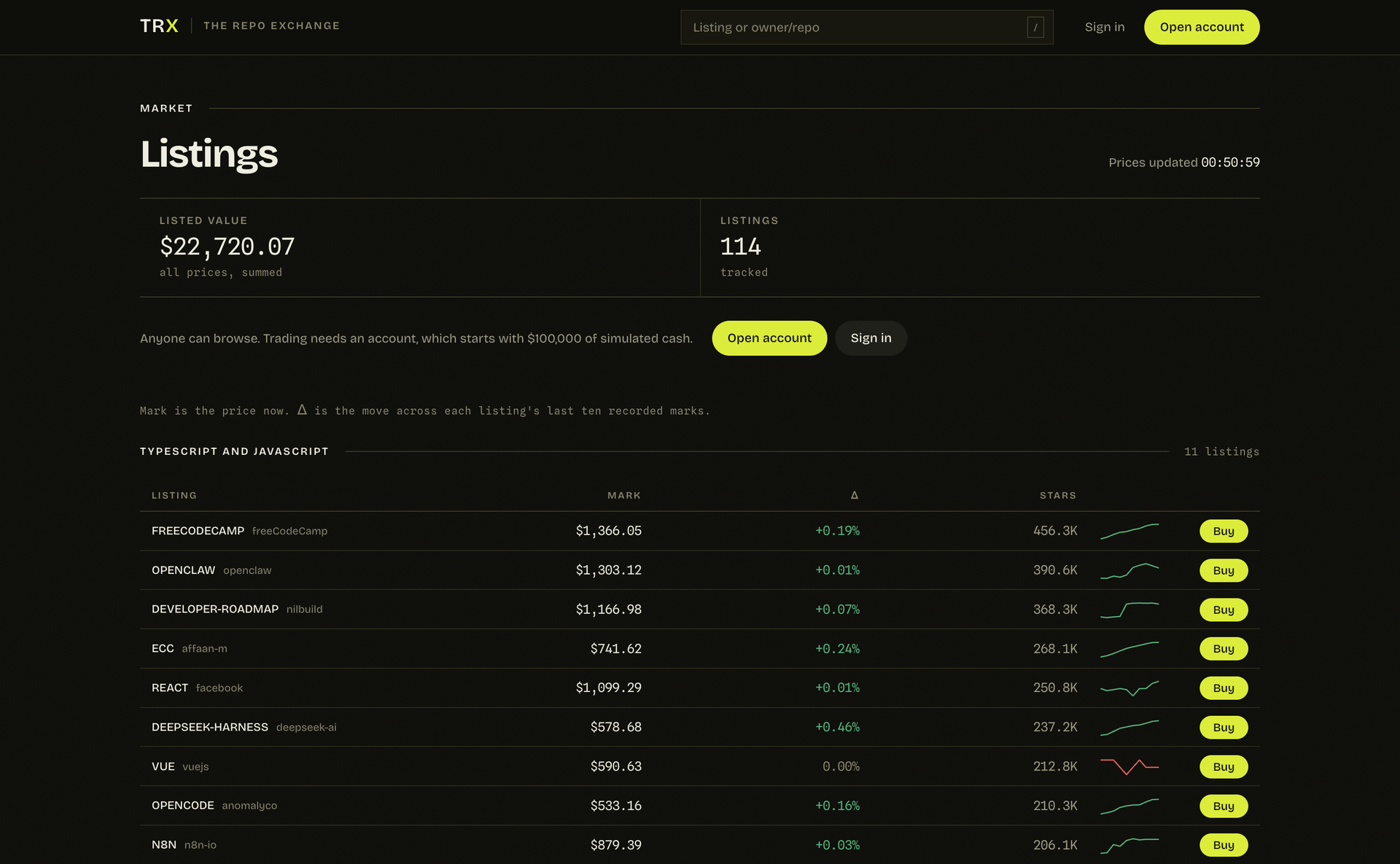Buy the OPENCLAW listing
The width and height of the screenshot is (1400, 864).
(x=1224, y=570)
